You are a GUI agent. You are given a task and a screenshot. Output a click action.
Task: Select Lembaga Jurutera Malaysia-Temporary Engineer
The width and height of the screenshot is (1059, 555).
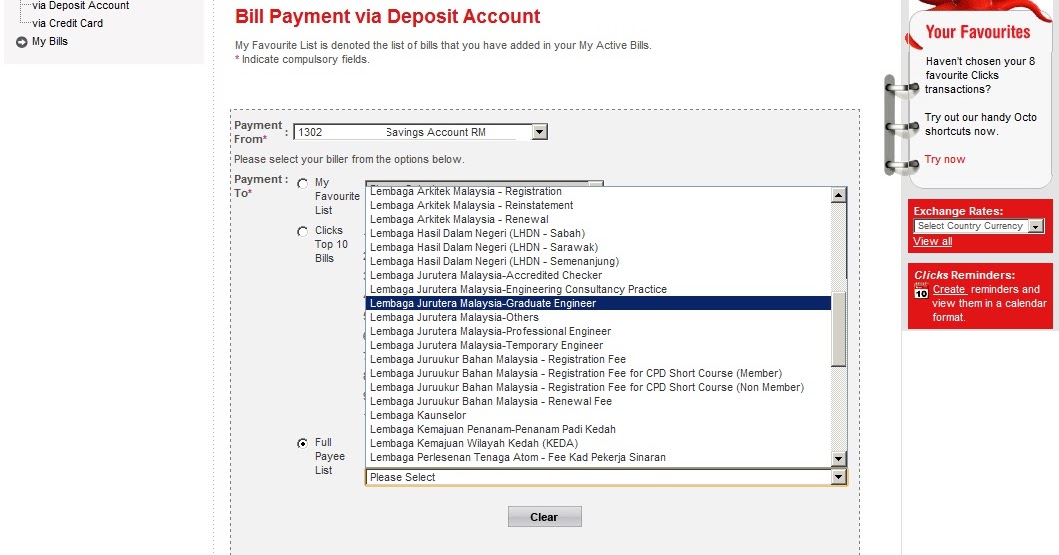598,345
